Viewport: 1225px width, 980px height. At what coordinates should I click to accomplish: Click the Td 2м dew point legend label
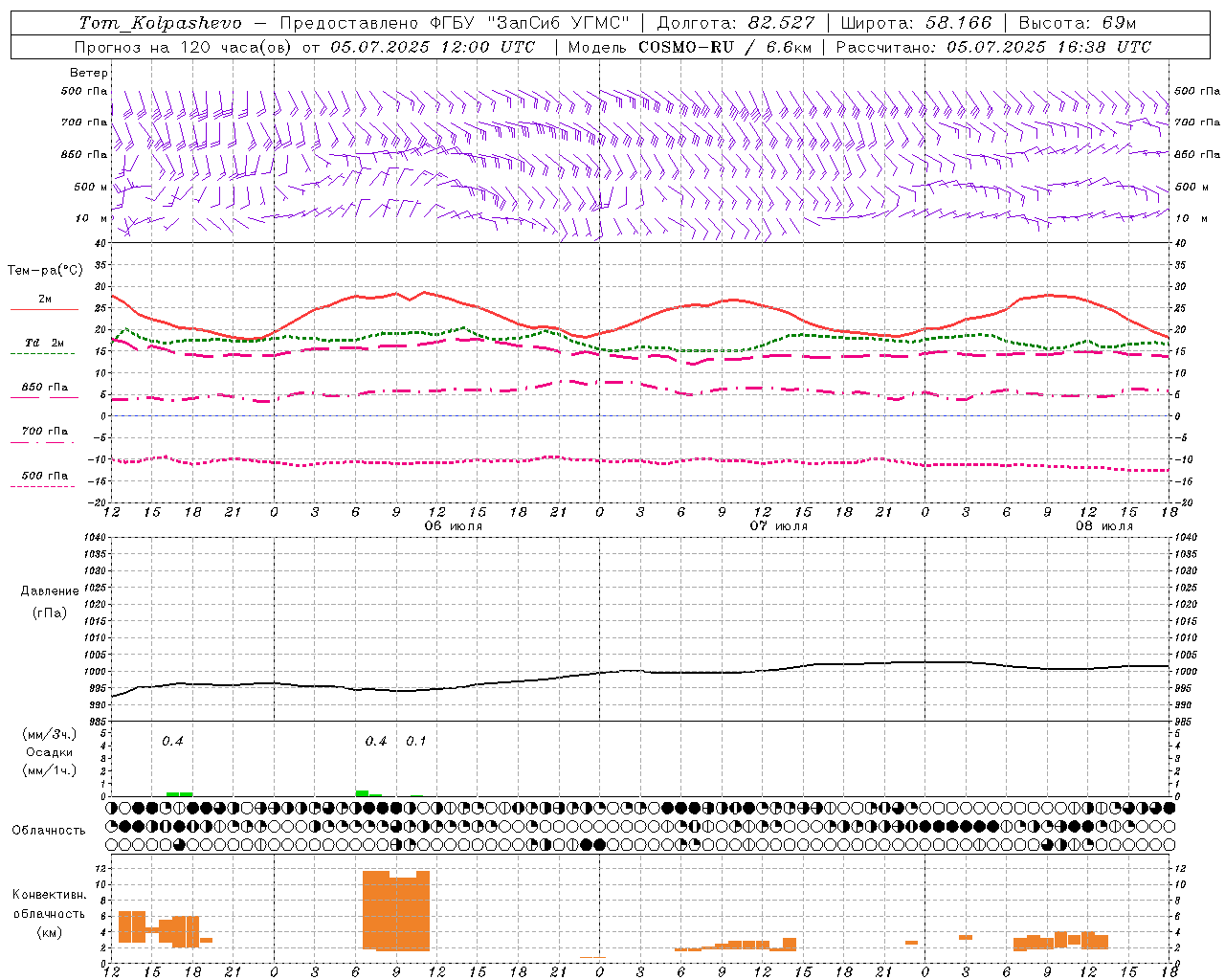(x=45, y=343)
